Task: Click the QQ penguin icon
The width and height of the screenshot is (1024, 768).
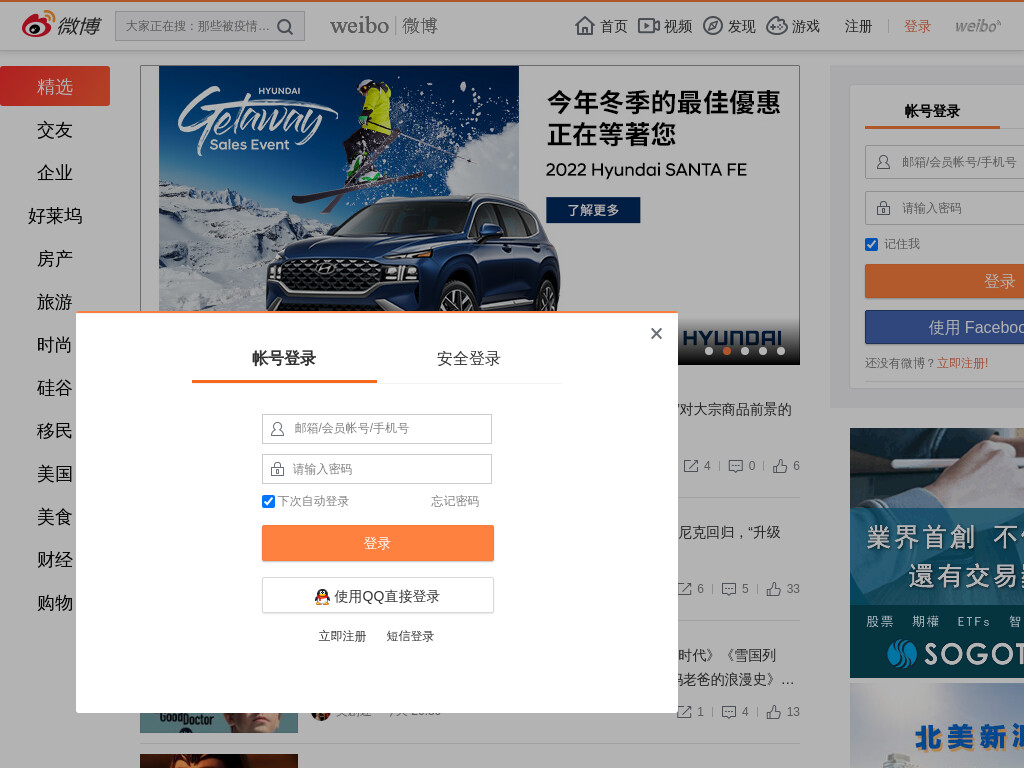Action: point(322,596)
